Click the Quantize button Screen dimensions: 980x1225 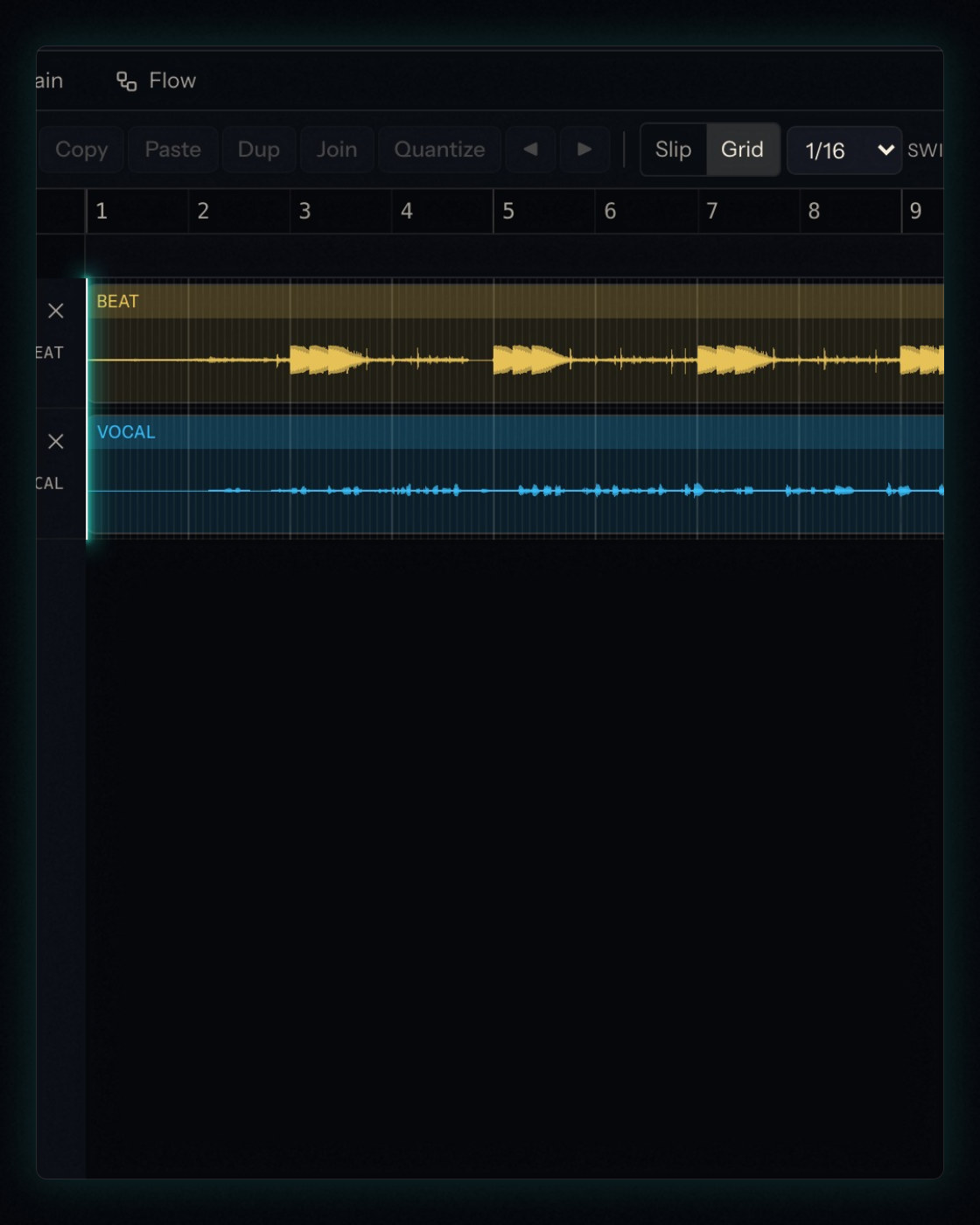click(x=439, y=150)
